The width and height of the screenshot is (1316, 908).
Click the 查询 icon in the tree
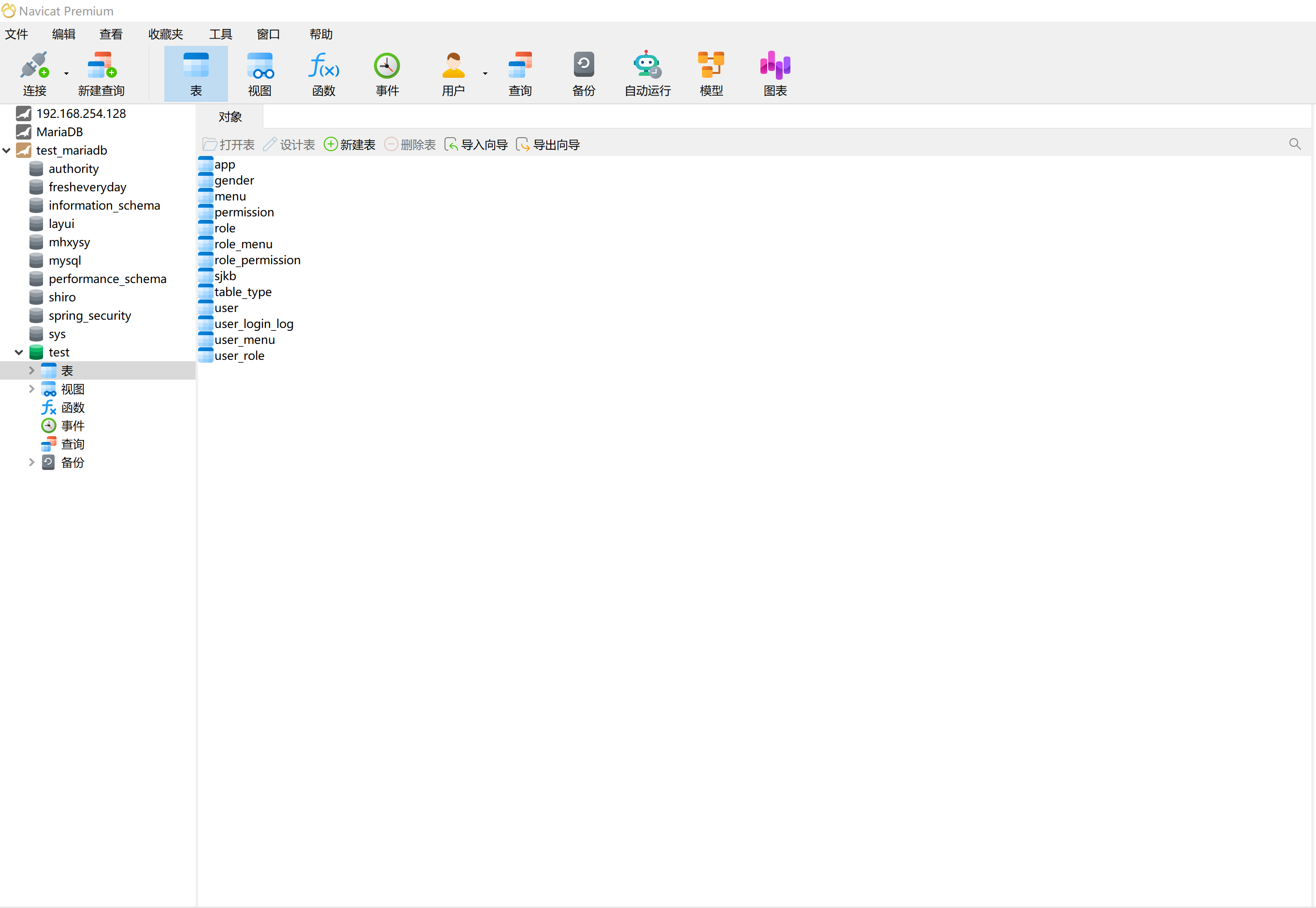(x=49, y=444)
